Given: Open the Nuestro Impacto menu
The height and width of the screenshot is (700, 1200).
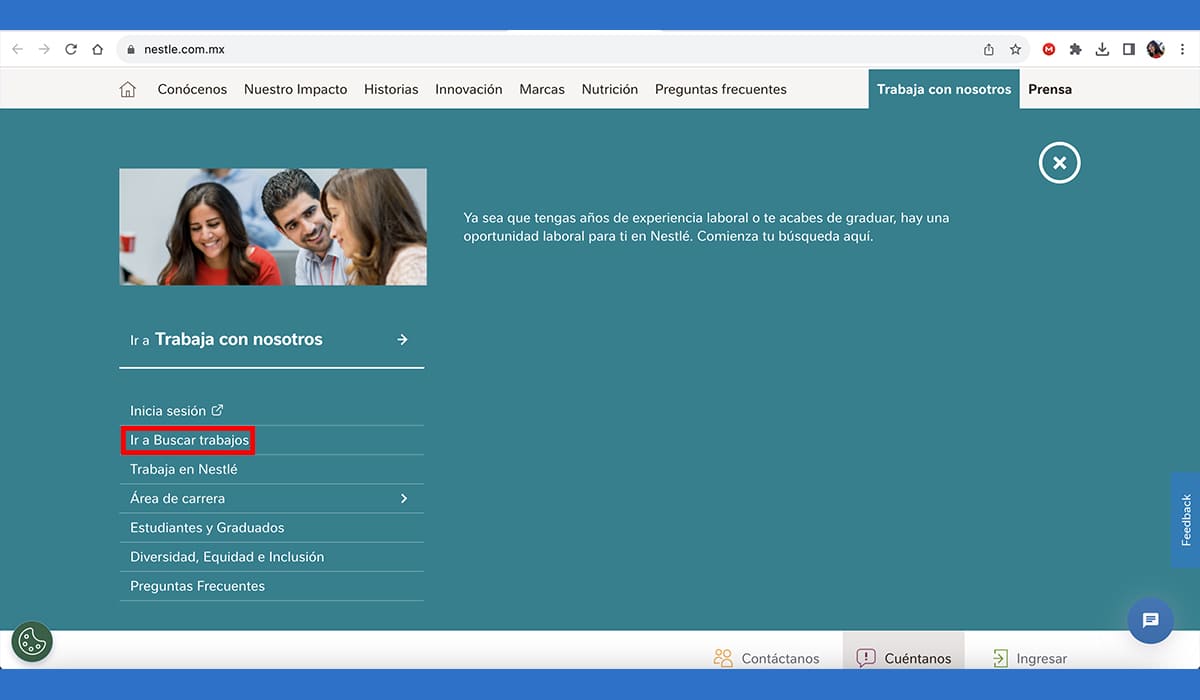Looking at the screenshot, I should point(296,89).
